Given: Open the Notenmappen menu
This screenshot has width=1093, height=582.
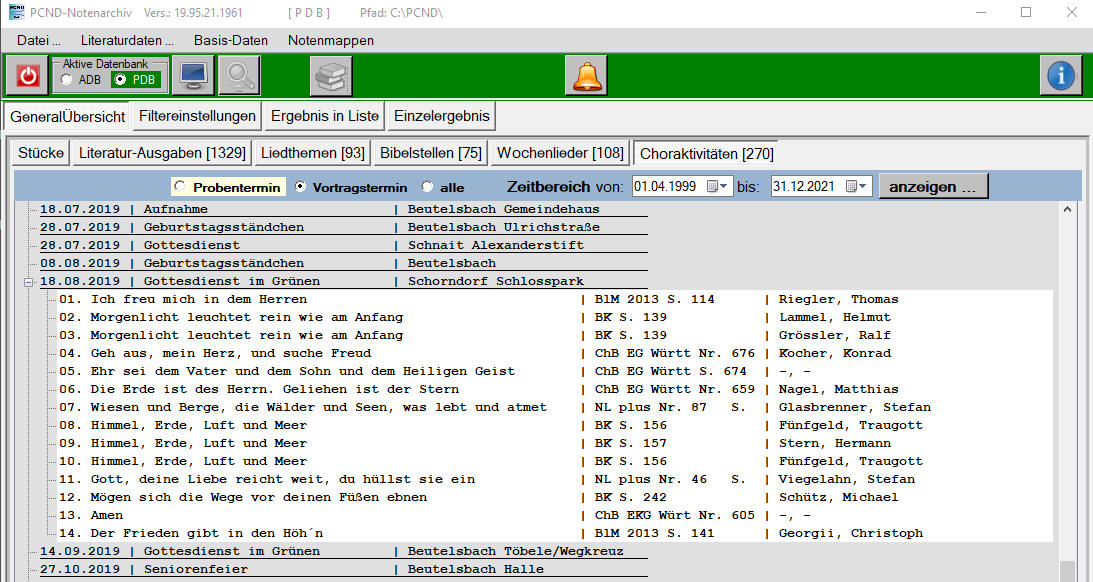Looking at the screenshot, I should (x=331, y=40).
